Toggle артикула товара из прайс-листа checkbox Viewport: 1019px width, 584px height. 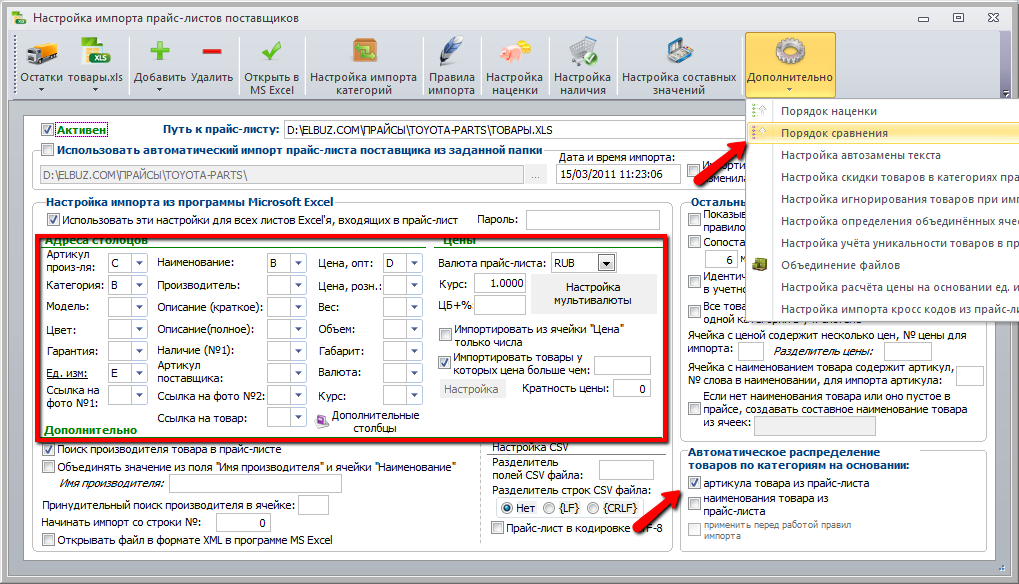coord(694,483)
